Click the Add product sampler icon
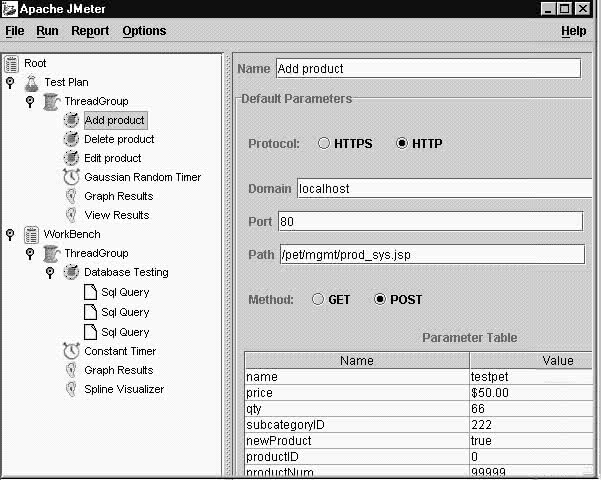Screen dimensions: 601x480 click(71, 120)
